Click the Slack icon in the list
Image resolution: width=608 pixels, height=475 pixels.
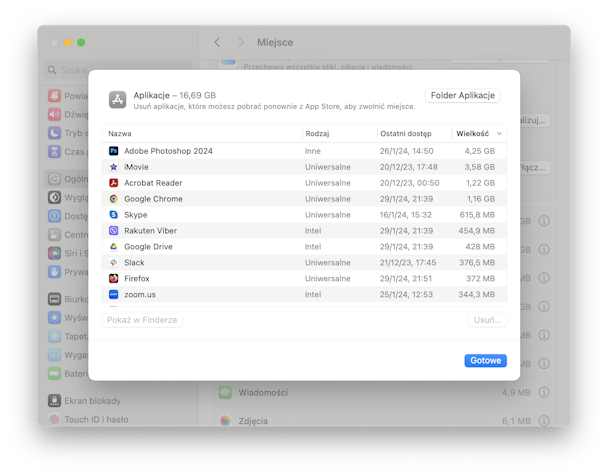(x=113, y=263)
